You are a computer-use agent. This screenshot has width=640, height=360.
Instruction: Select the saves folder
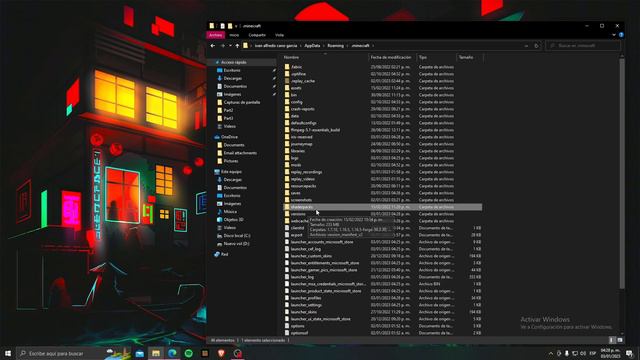coord(296,193)
